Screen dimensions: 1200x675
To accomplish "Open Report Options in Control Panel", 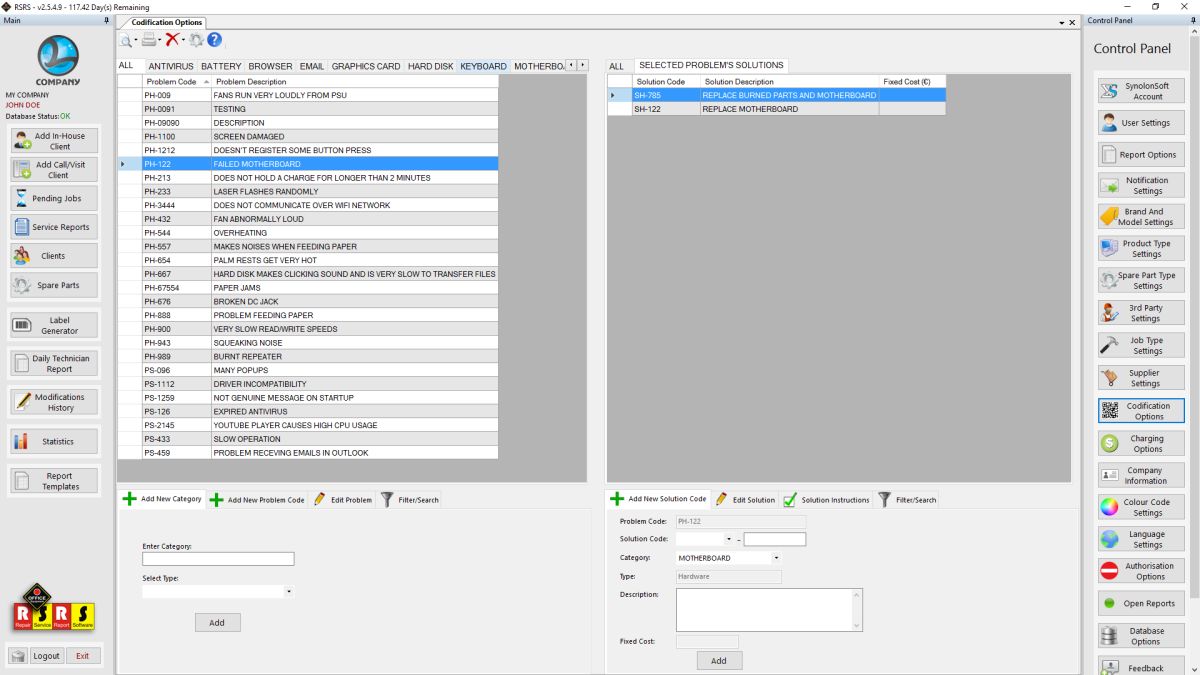I will [1141, 155].
